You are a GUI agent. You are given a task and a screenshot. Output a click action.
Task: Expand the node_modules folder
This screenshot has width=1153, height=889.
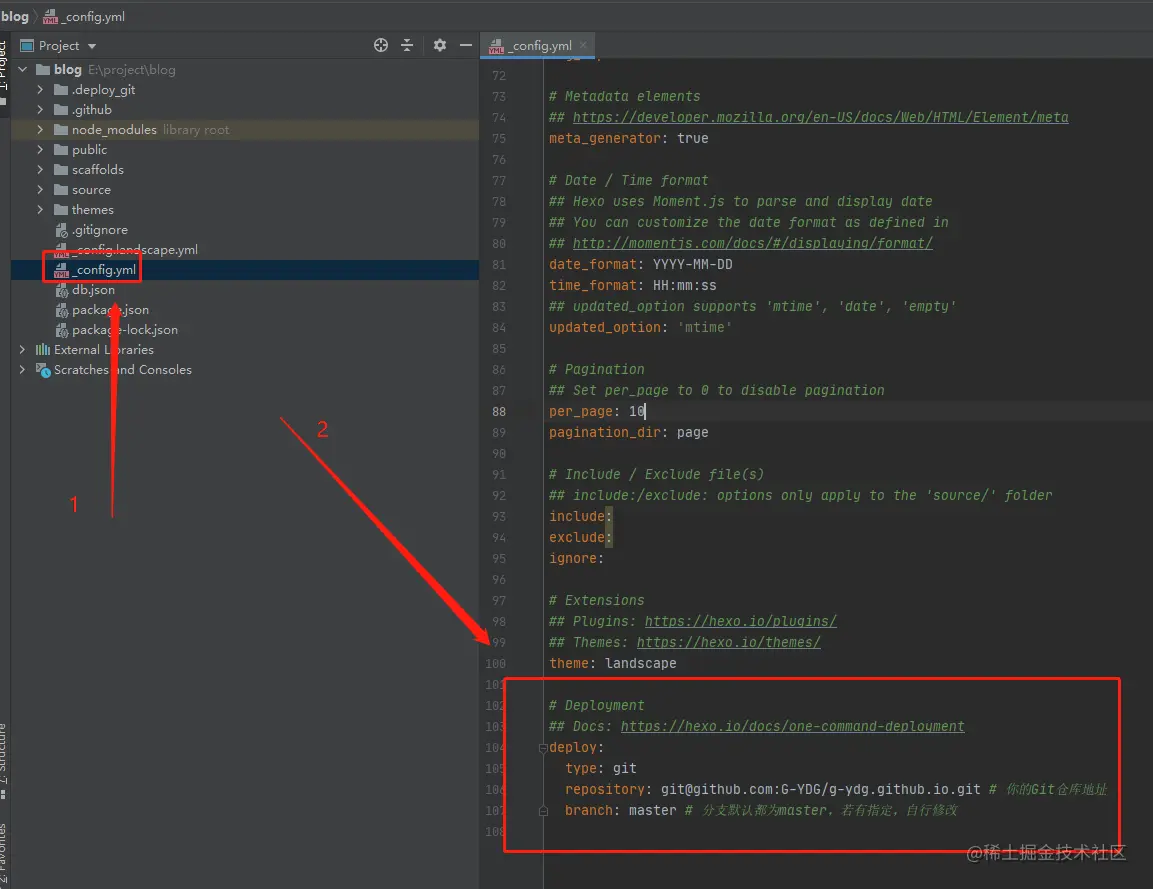click(x=40, y=129)
